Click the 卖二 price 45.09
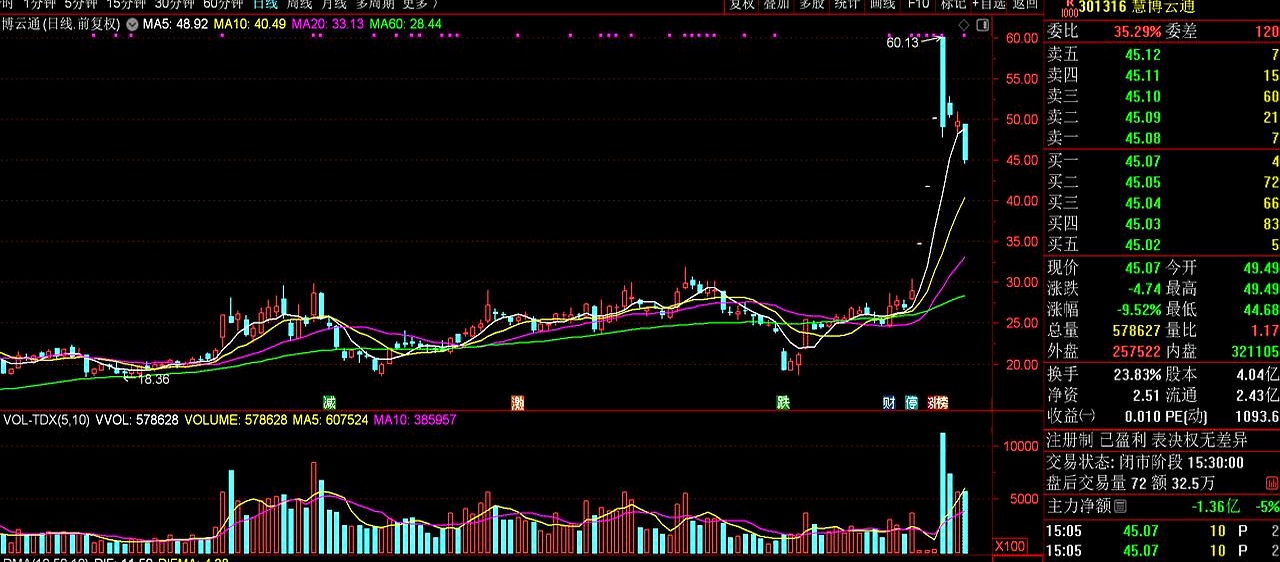The width and height of the screenshot is (1280, 562). pos(1143,117)
